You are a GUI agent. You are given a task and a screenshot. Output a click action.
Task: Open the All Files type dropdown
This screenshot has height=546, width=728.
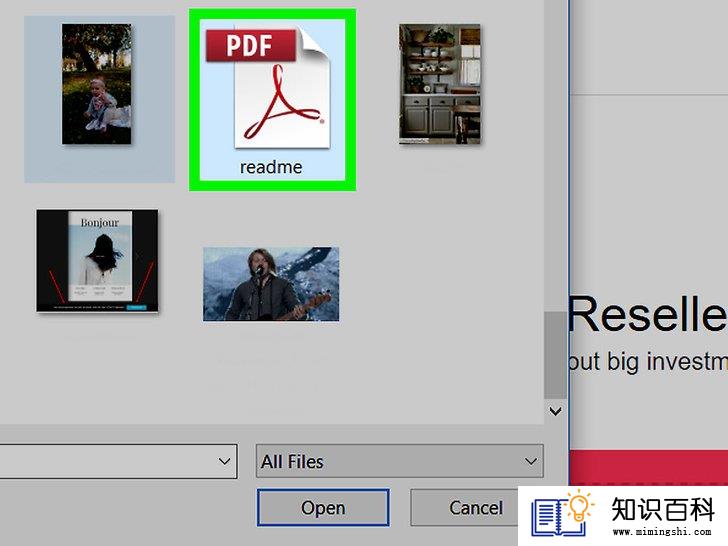click(x=399, y=461)
